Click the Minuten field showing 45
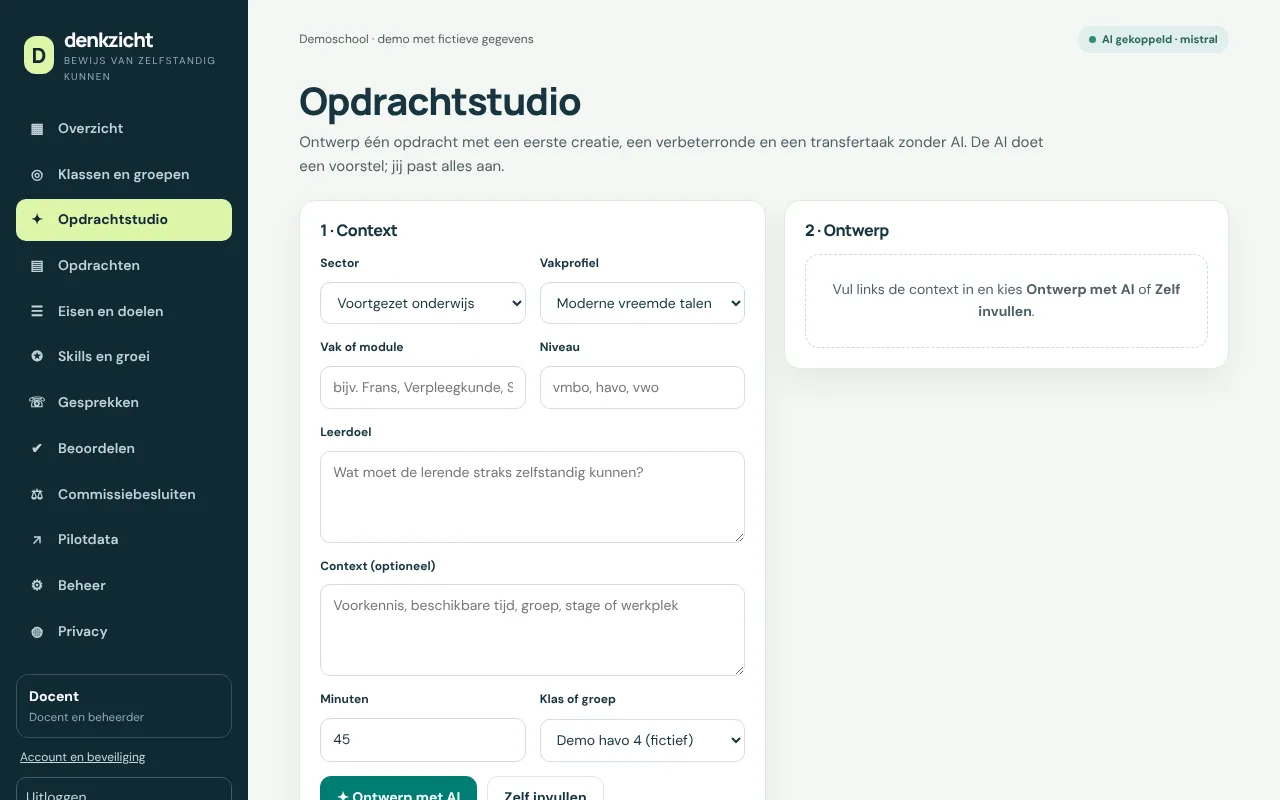This screenshot has height=800, width=1280. pos(423,740)
